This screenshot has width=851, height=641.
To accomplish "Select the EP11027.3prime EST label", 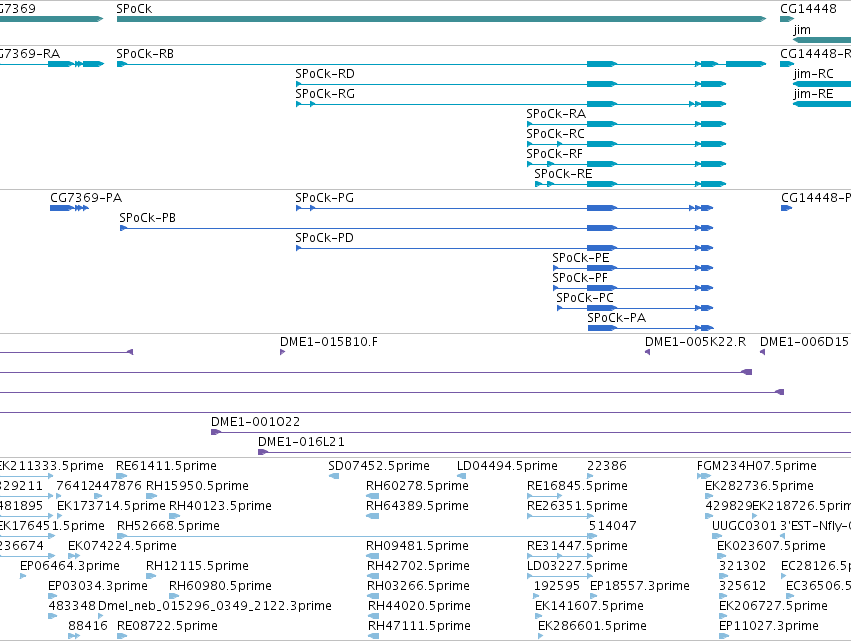I will click(x=769, y=626).
